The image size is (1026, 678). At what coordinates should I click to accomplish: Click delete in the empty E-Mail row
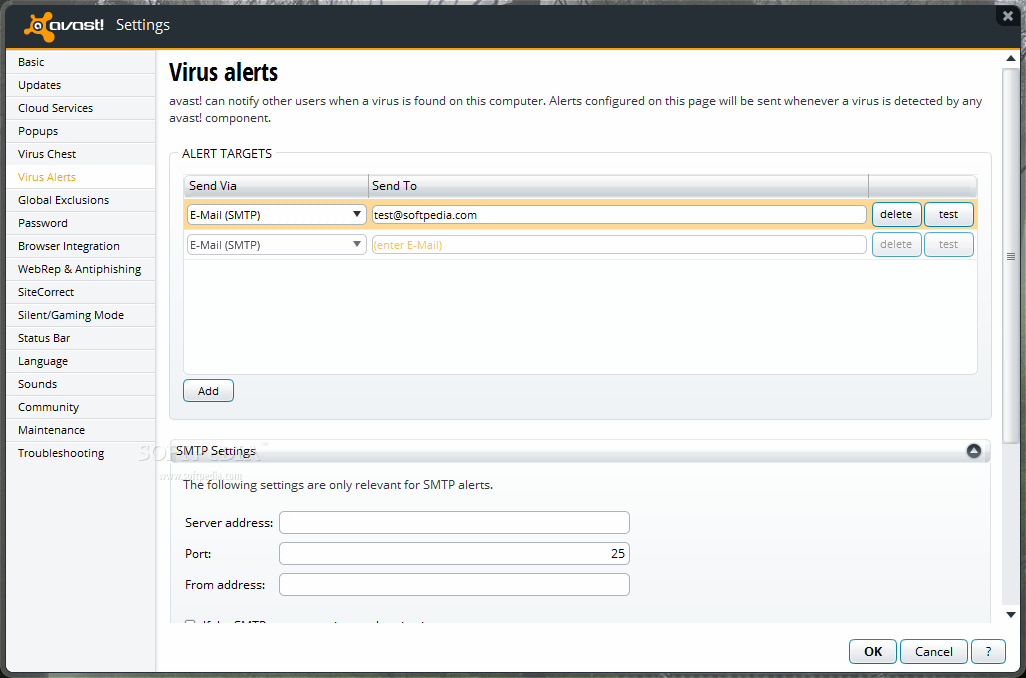(896, 244)
